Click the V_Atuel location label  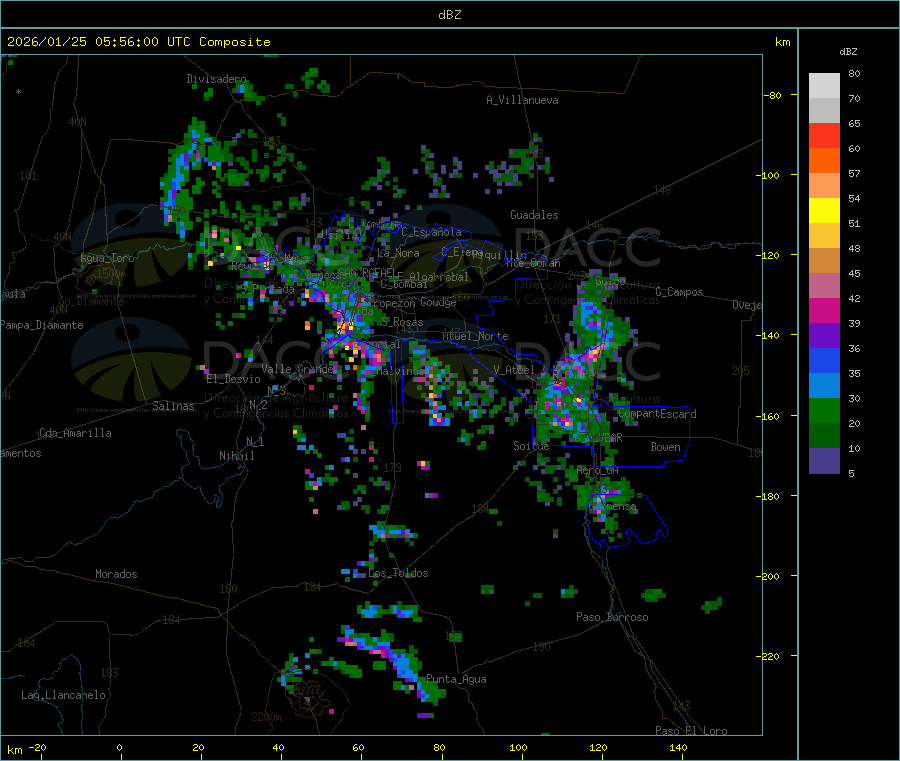coord(514,370)
